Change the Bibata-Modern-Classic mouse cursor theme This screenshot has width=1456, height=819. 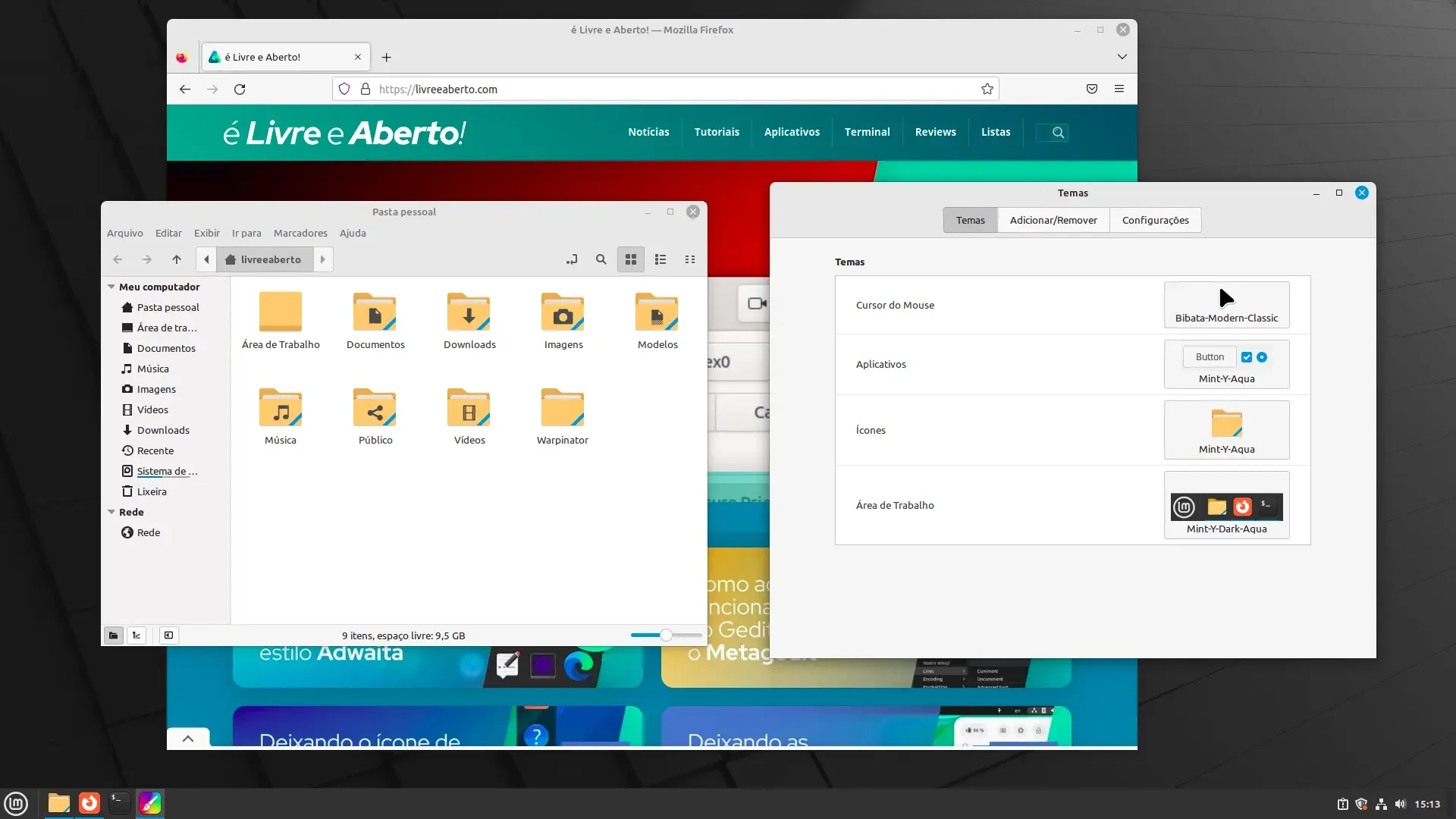pos(1226,305)
